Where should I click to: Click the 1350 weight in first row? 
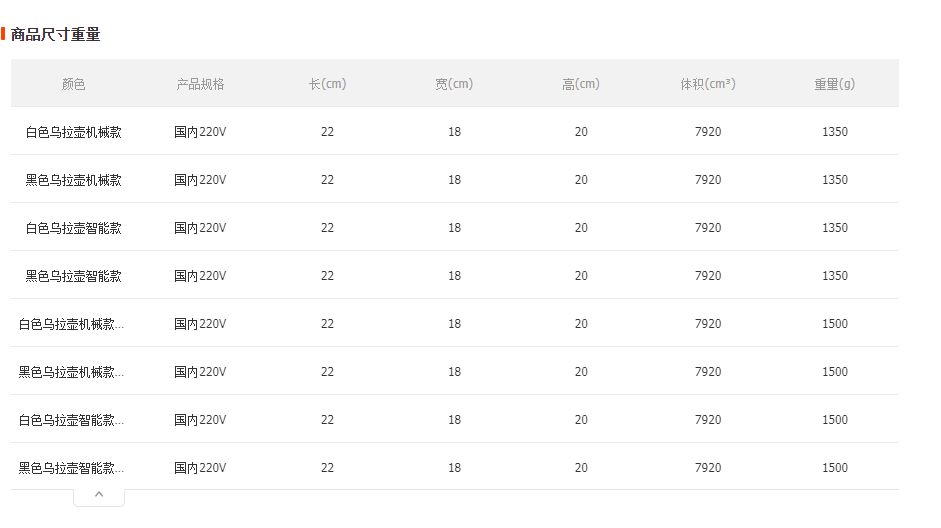(x=835, y=132)
